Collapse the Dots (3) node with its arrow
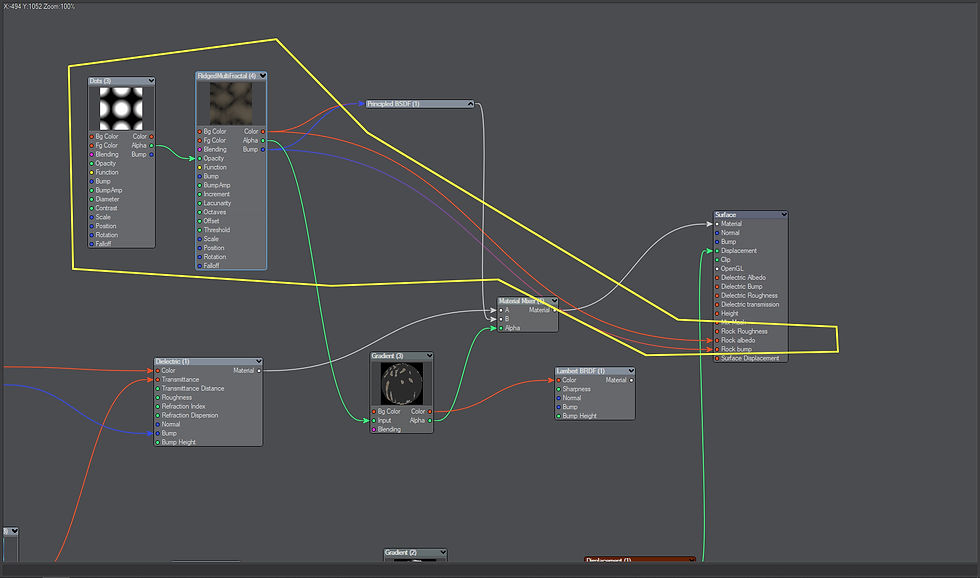Screen dimensions: 980x578 click(151, 81)
